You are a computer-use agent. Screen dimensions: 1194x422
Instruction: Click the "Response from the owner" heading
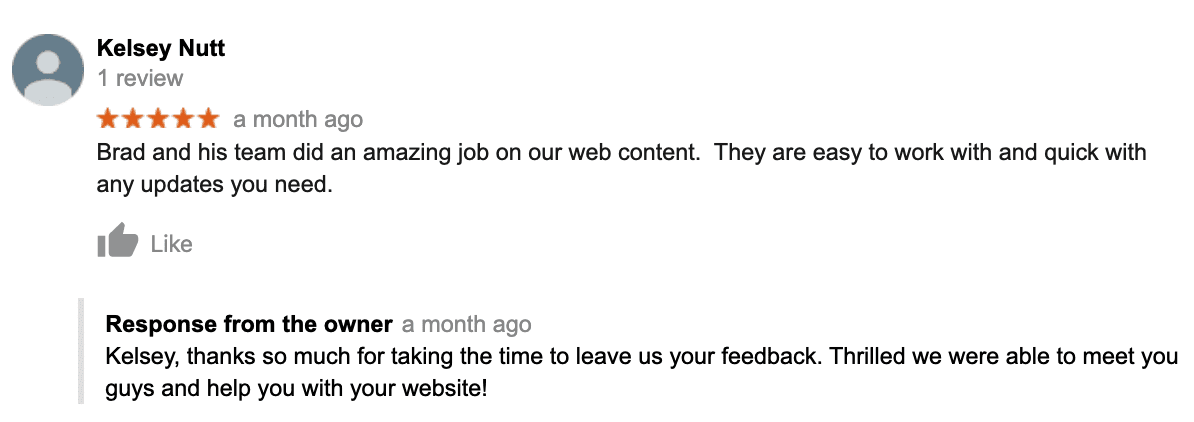point(249,324)
